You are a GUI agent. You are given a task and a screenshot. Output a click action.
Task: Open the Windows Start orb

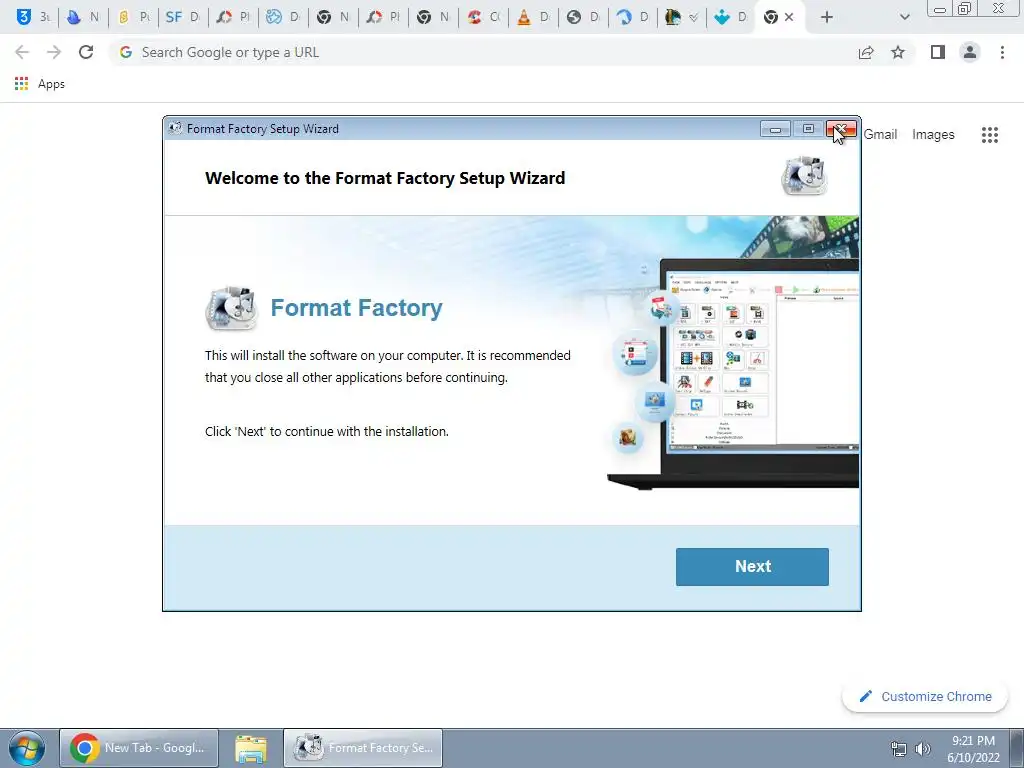click(x=27, y=748)
